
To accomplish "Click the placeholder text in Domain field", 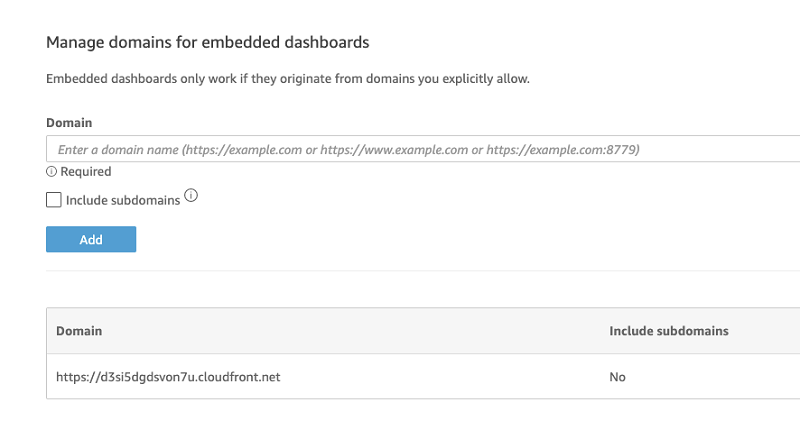I will click(x=348, y=150).
